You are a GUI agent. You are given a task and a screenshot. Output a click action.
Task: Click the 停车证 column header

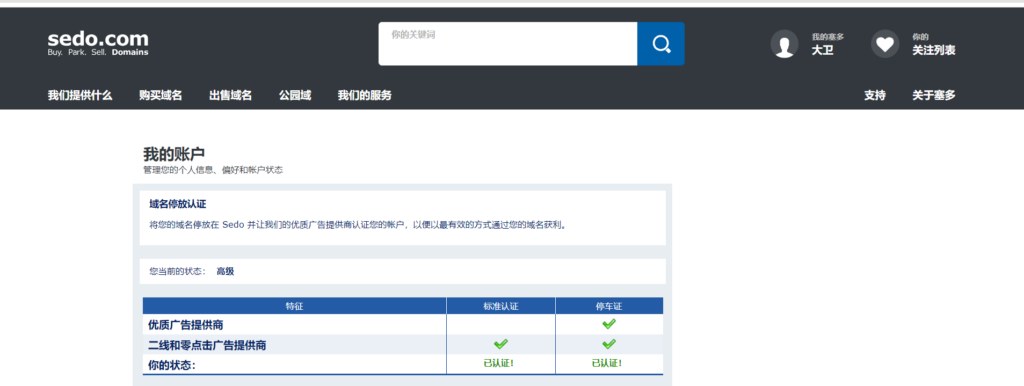point(609,306)
